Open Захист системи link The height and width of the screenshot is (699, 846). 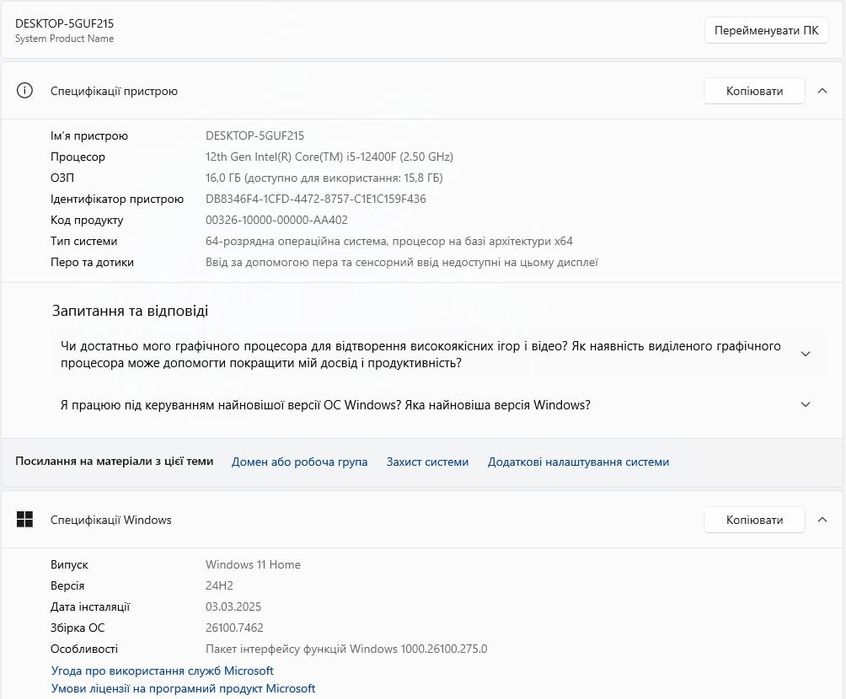click(x=427, y=462)
